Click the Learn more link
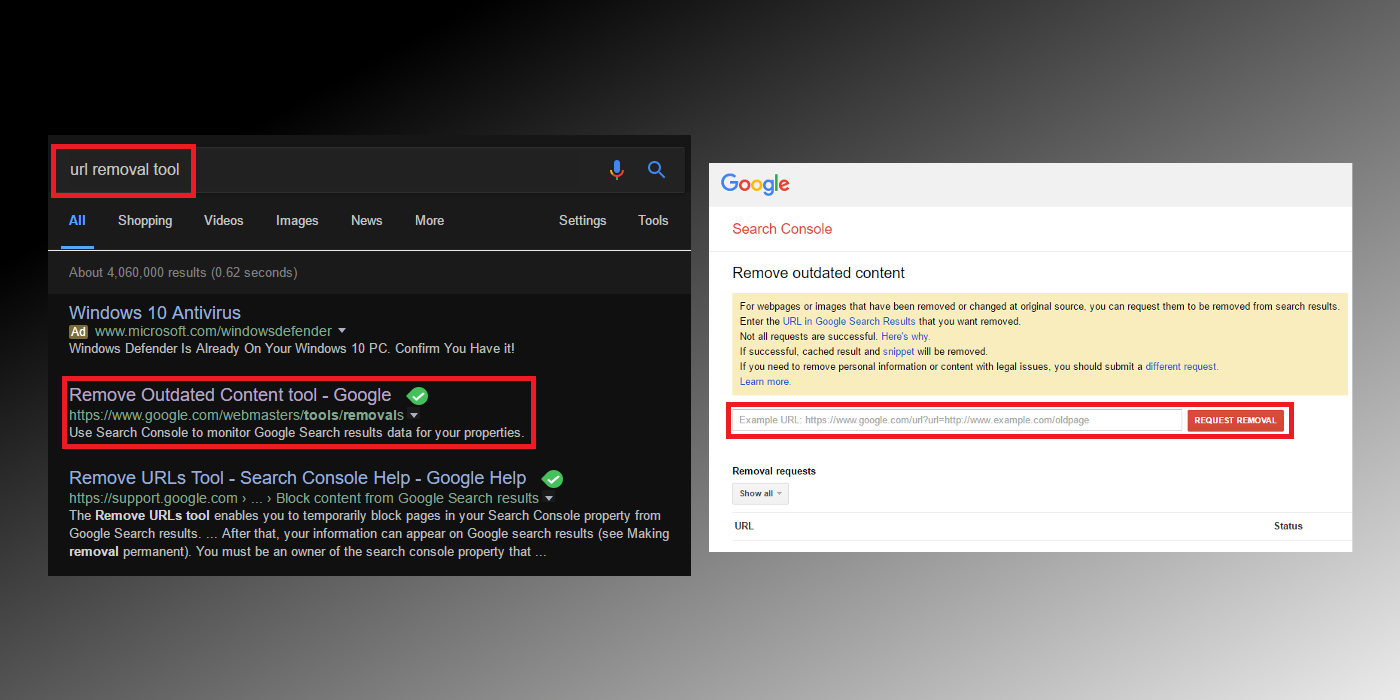Viewport: 1400px width, 700px height. (765, 382)
